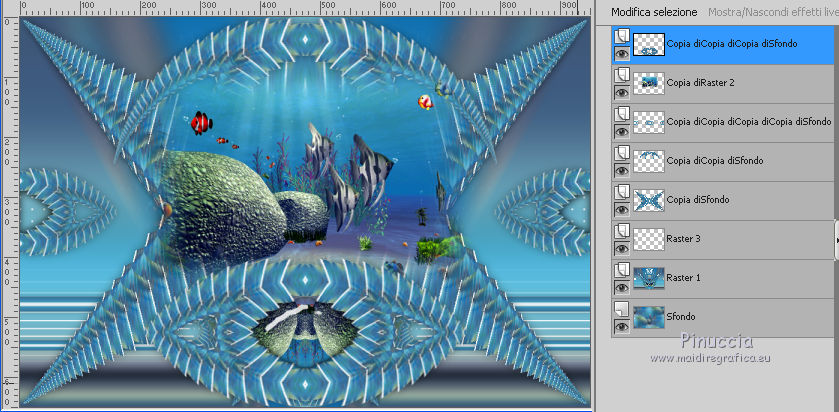Select the layer name "Copia diSfondo"
Viewport: 839px width, 412px height.
tap(698, 200)
